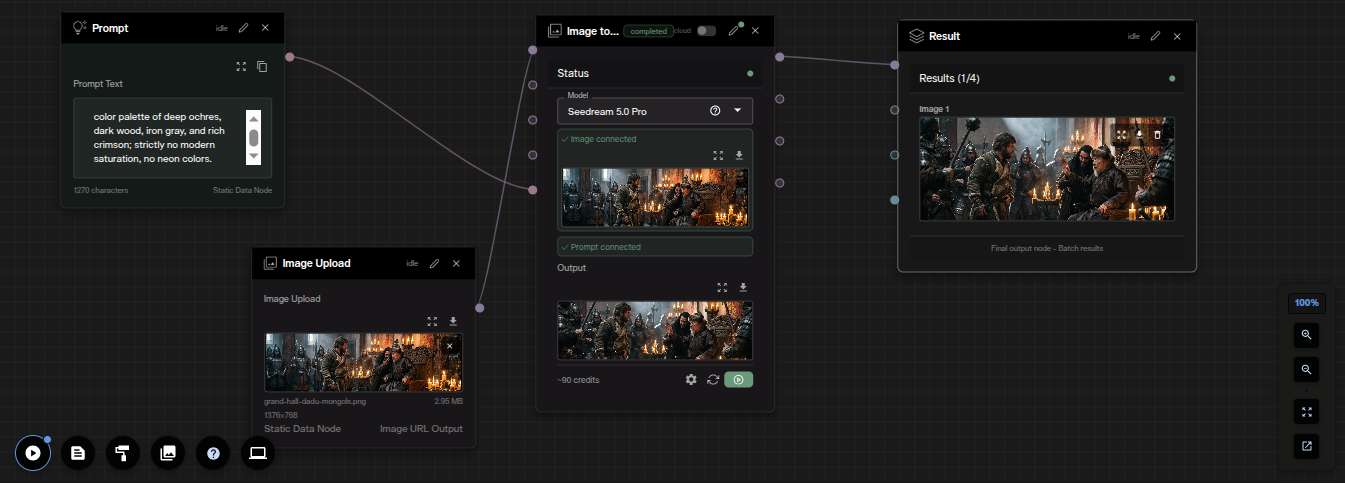Click the Prompt text scrollbar up arrow
1345x483 pixels.
pyautogui.click(x=254, y=117)
